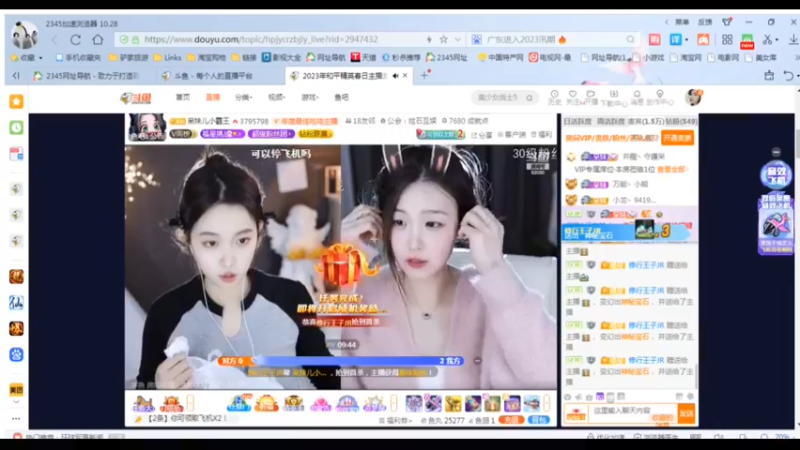Open the 影视大全 bookmark
The height and width of the screenshot is (450, 800).
pyautogui.click(x=281, y=58)
